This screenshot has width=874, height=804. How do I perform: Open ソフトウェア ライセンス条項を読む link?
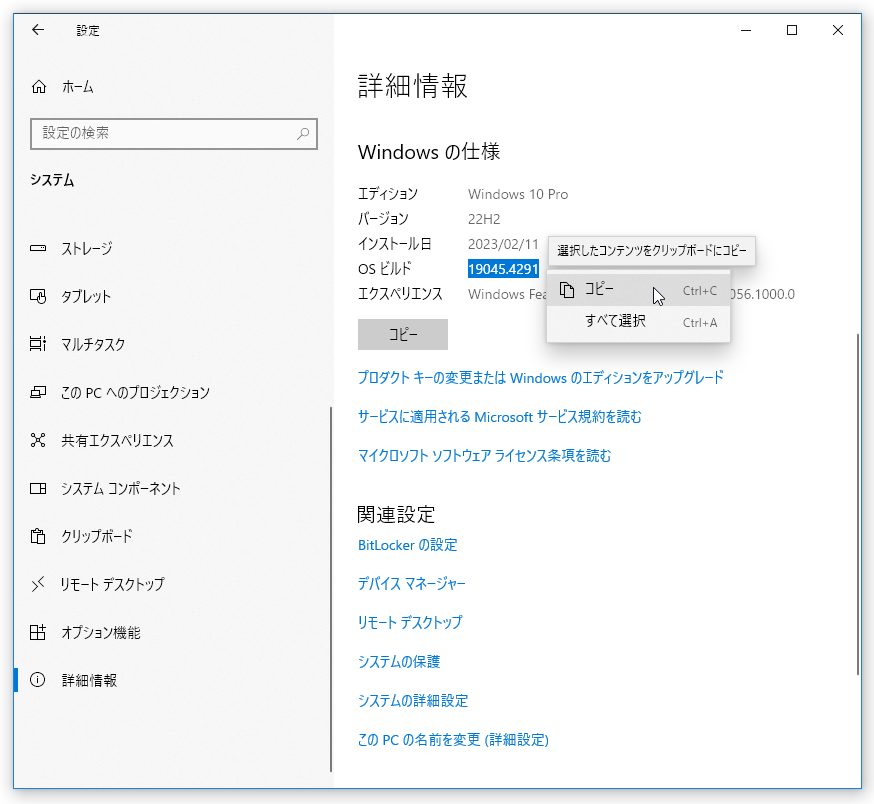pyautogui.click(x=484, y=456)
